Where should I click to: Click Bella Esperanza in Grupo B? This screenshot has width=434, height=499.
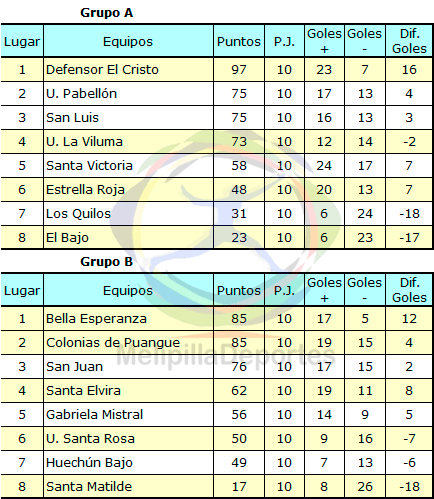click(x=96, y=319)
